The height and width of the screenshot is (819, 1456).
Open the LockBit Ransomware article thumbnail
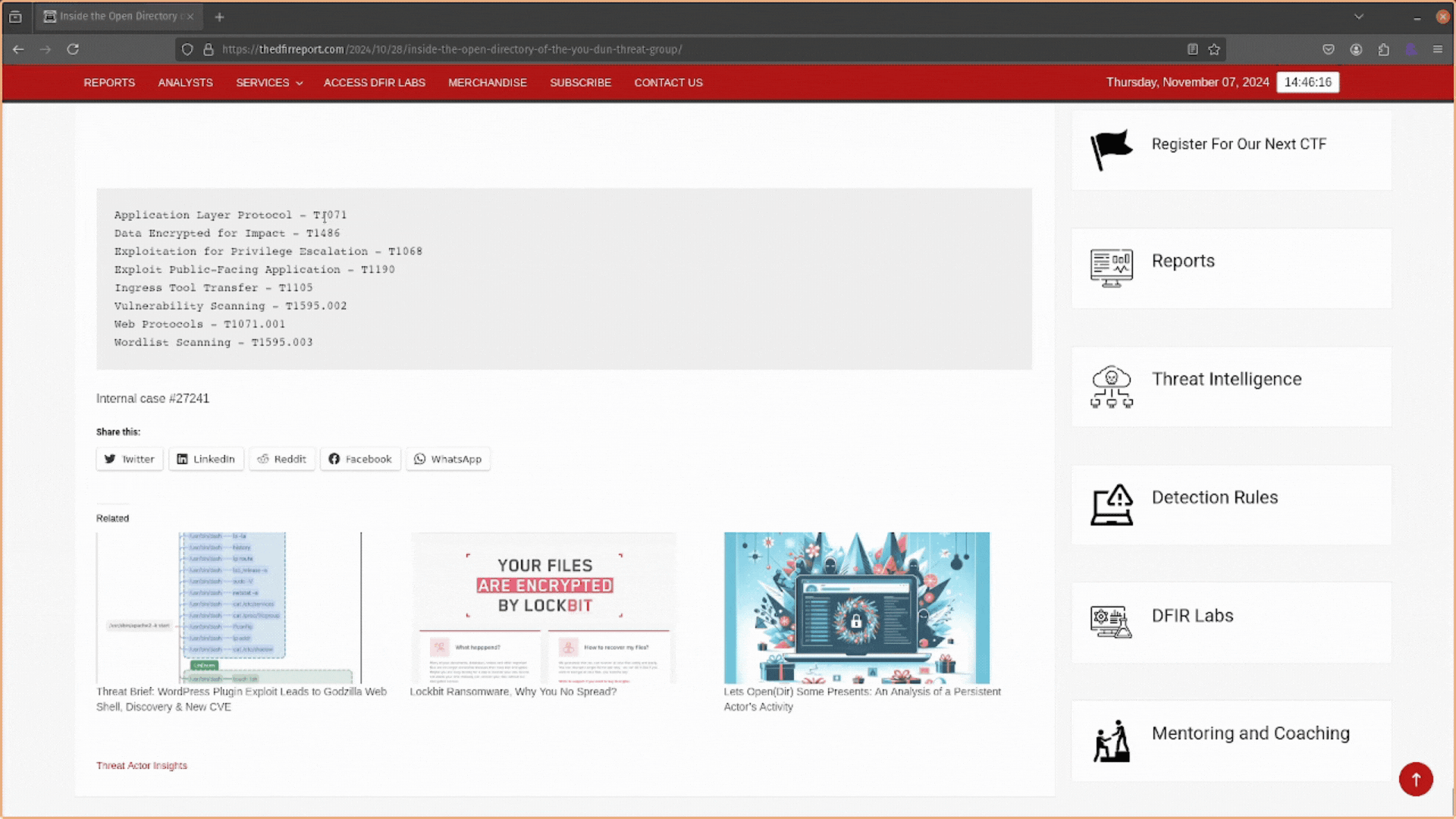point(543,607)
